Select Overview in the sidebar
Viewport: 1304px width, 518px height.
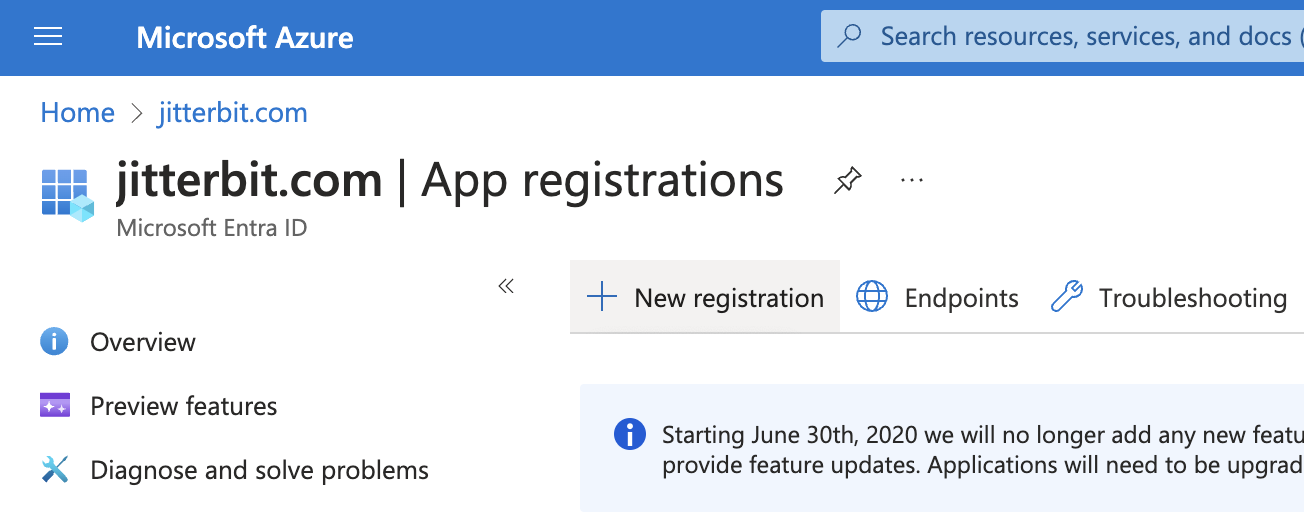tap(142, 342)
